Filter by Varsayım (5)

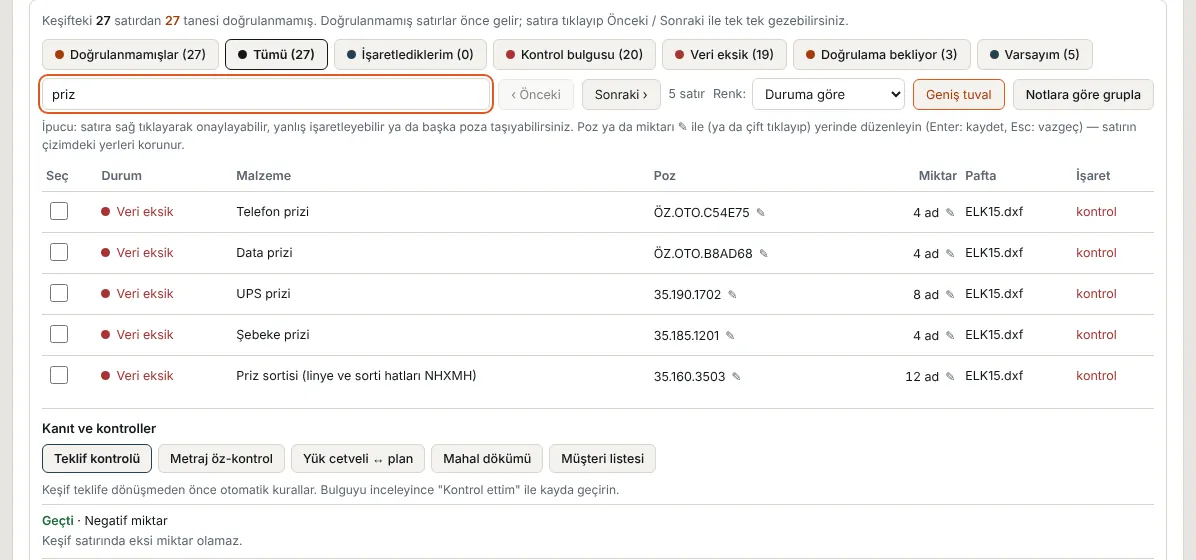point(1034,55)
